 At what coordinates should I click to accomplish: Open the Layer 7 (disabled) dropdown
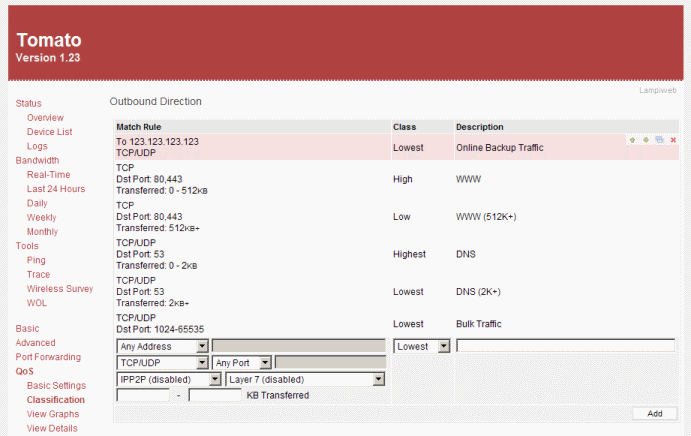[x=305, y=380]
